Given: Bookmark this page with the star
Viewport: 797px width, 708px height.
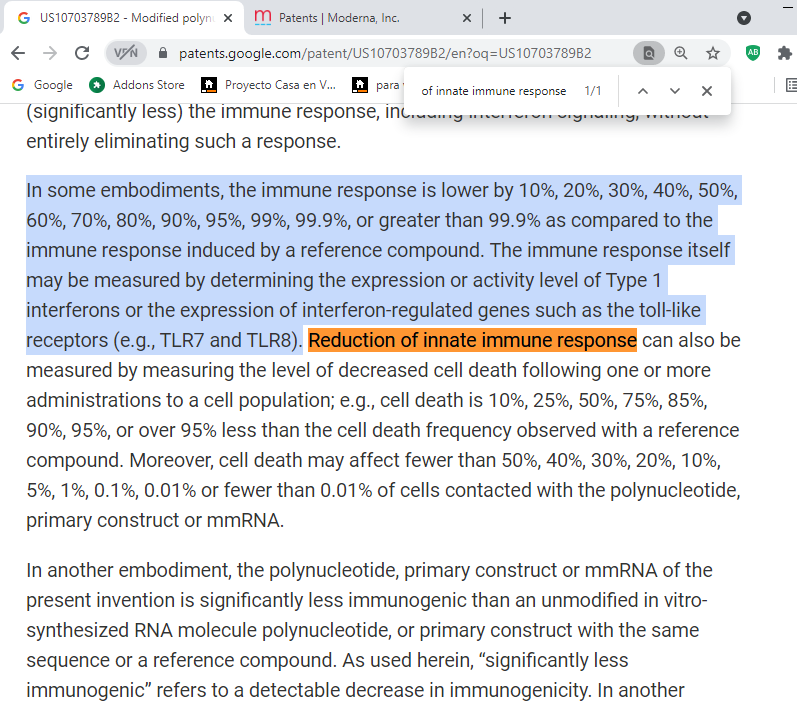Looking at the screenshot, I should point(713,53).
